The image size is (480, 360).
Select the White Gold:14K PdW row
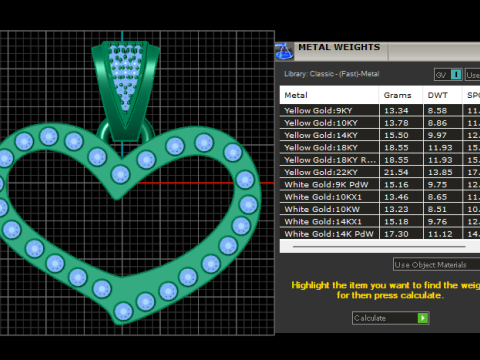pos(380,233)
